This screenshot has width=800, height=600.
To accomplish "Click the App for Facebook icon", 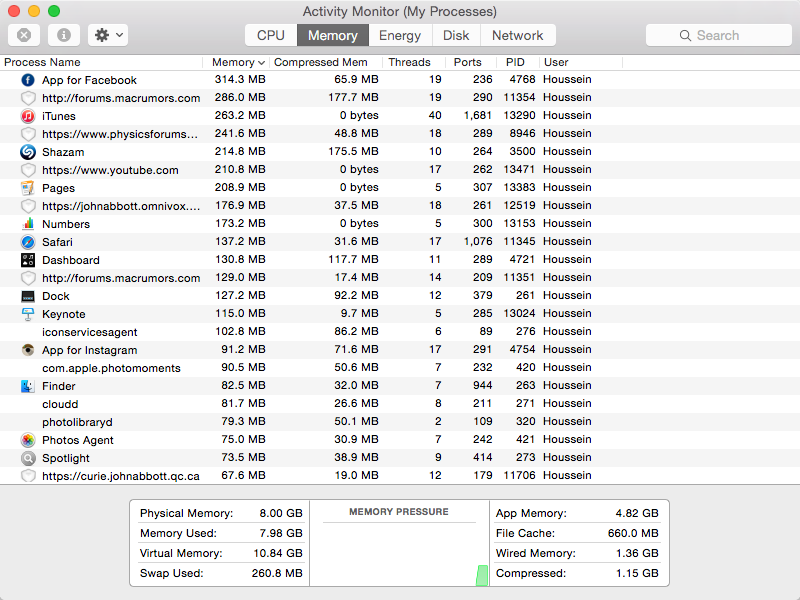I will (x=28, y=80).
